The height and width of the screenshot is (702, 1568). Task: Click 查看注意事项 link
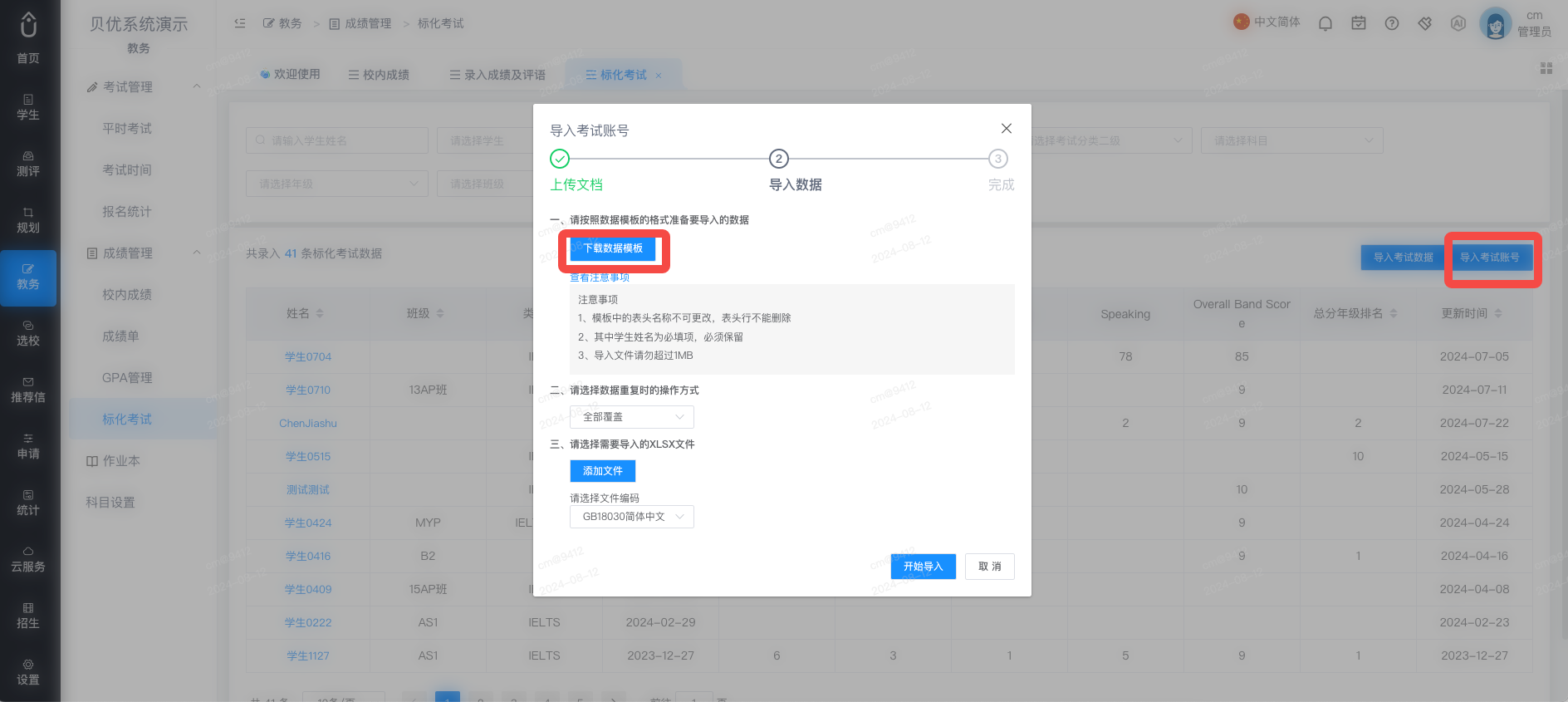[600, 277]
